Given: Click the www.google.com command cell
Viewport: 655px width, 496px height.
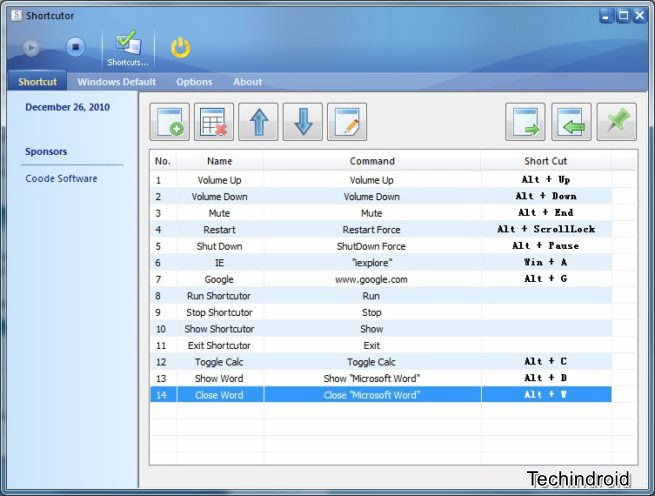Looking at the screenshot, I should point(372,279).
